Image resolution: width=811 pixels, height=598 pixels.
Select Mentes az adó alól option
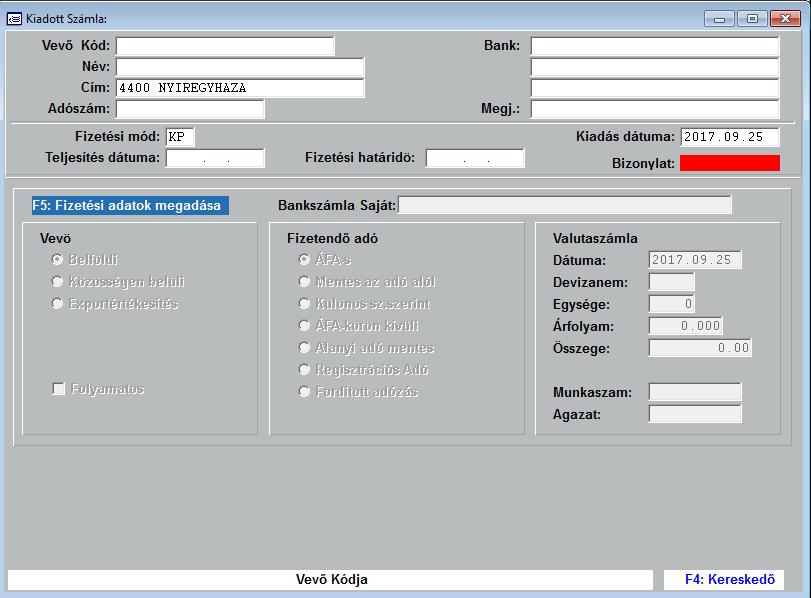click(305, 281)
